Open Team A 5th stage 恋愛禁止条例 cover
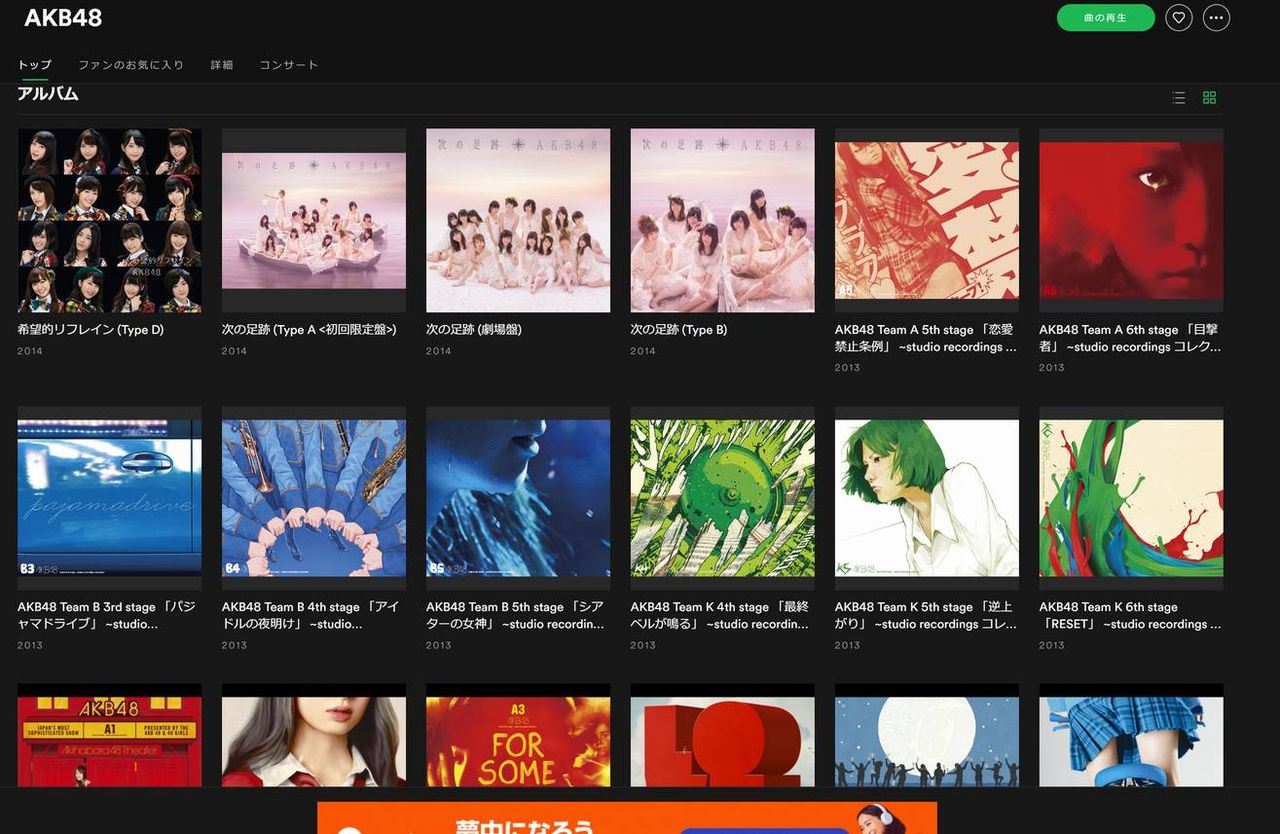This screenshot has height=834, width=1280. [x=927, y=220]
